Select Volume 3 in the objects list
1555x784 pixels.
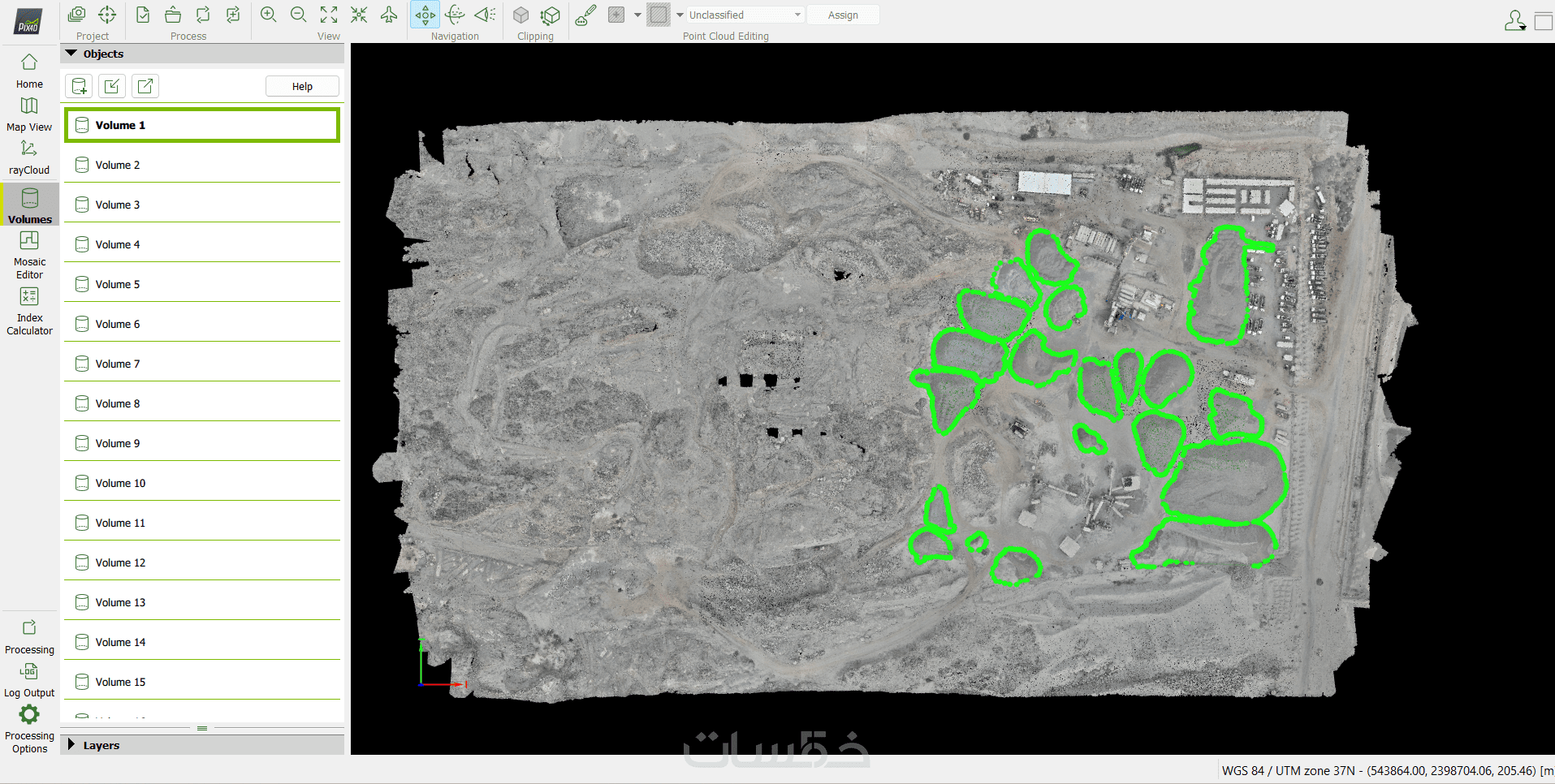[202, 205]
